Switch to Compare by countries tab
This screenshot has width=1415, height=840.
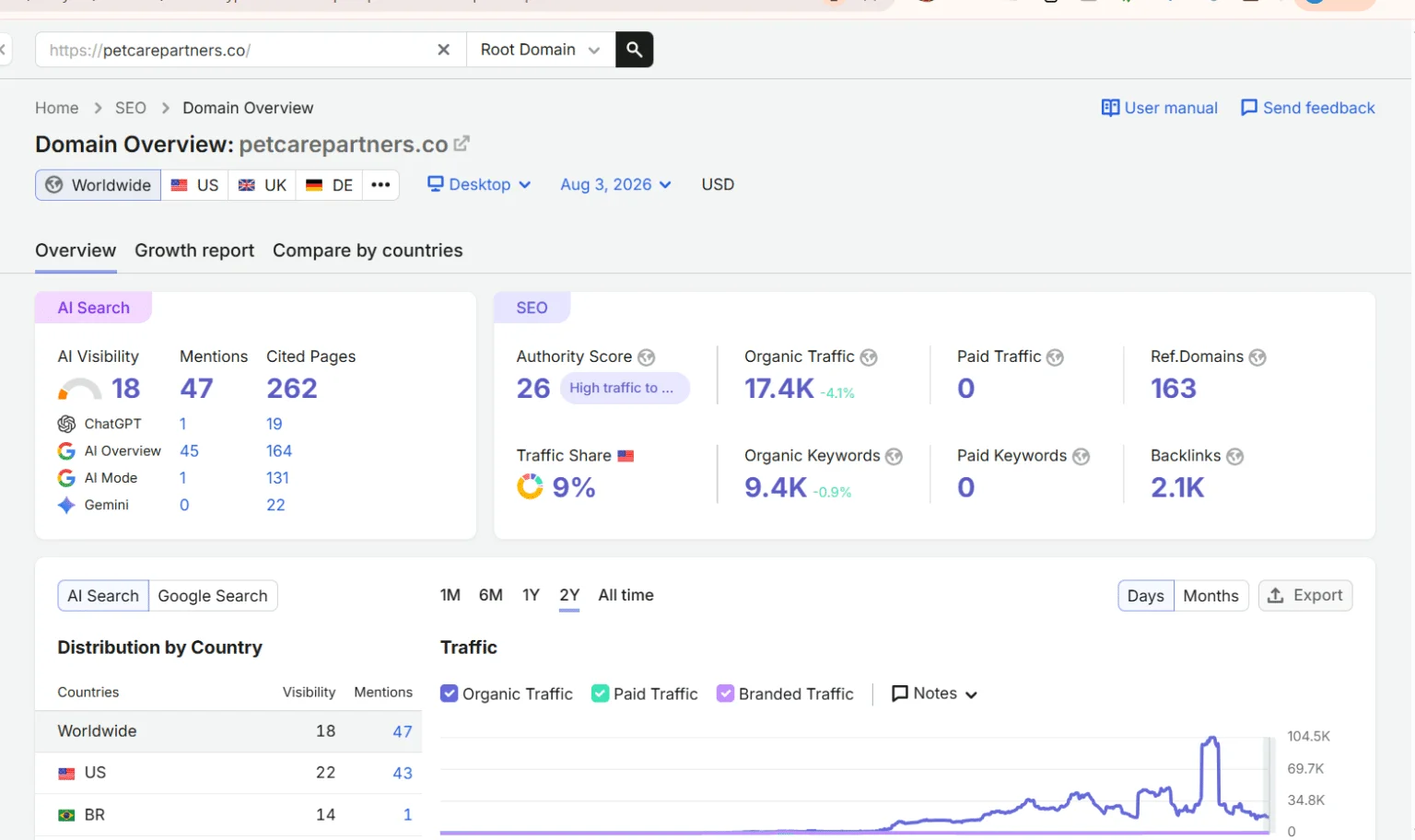(x=368, y=251)
